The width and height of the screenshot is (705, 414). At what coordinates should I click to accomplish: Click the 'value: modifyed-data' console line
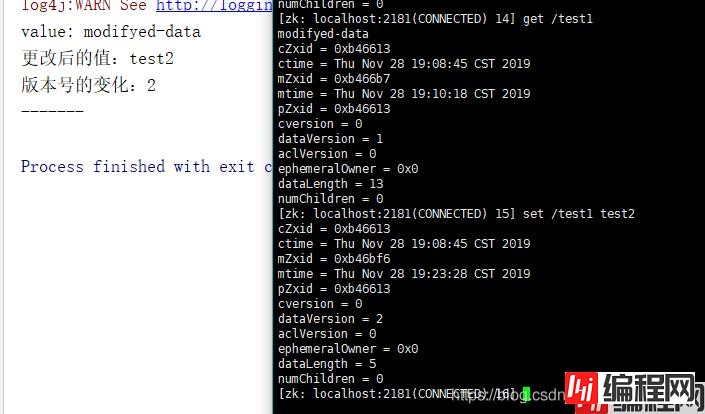[x=111, y=32]
